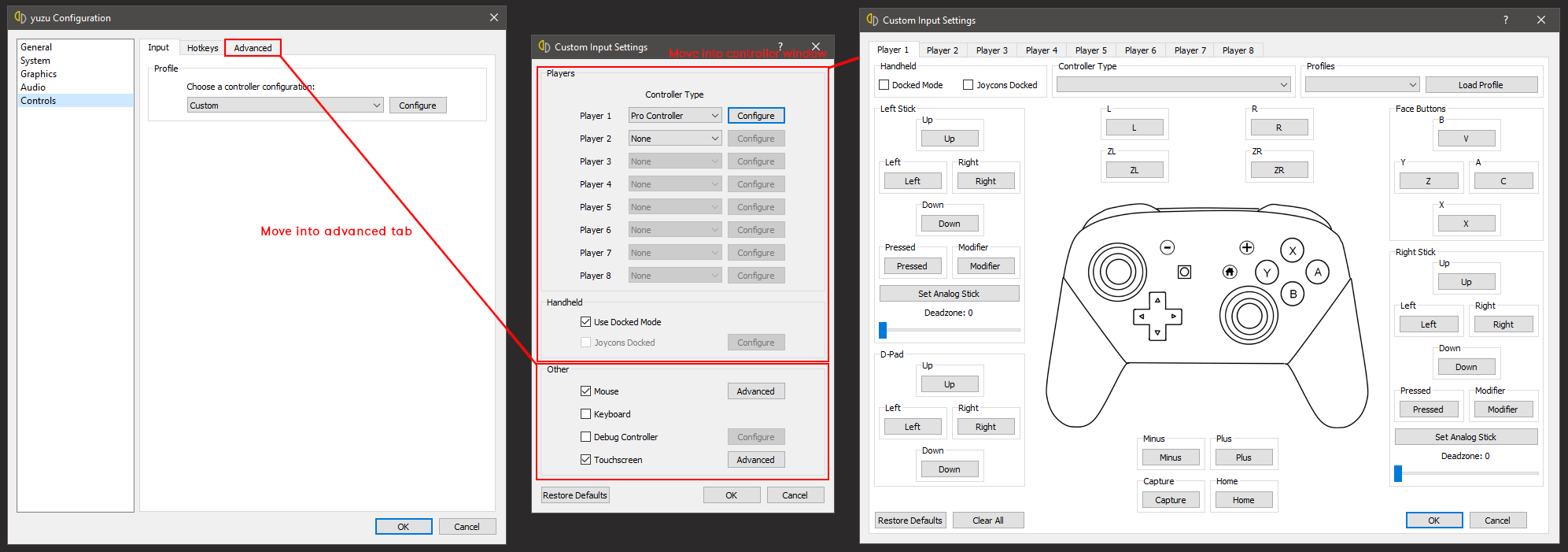Select the Player 2 tab

tap(942, 50)
